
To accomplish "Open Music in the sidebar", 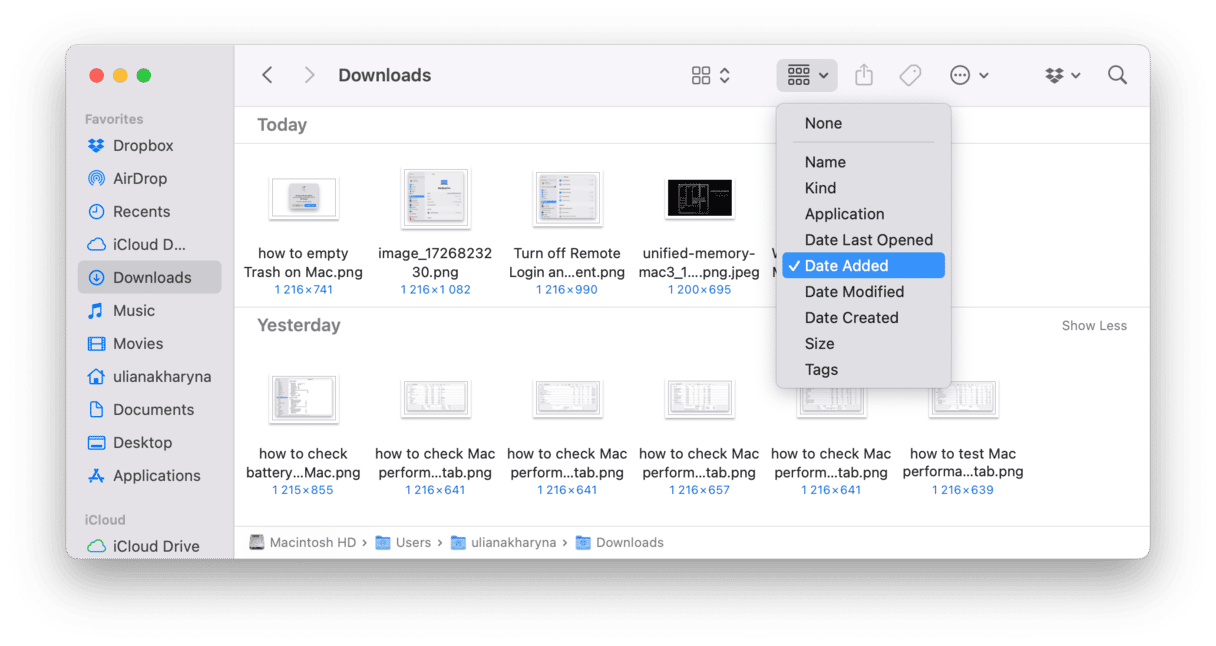I will [x=149, y=310].
